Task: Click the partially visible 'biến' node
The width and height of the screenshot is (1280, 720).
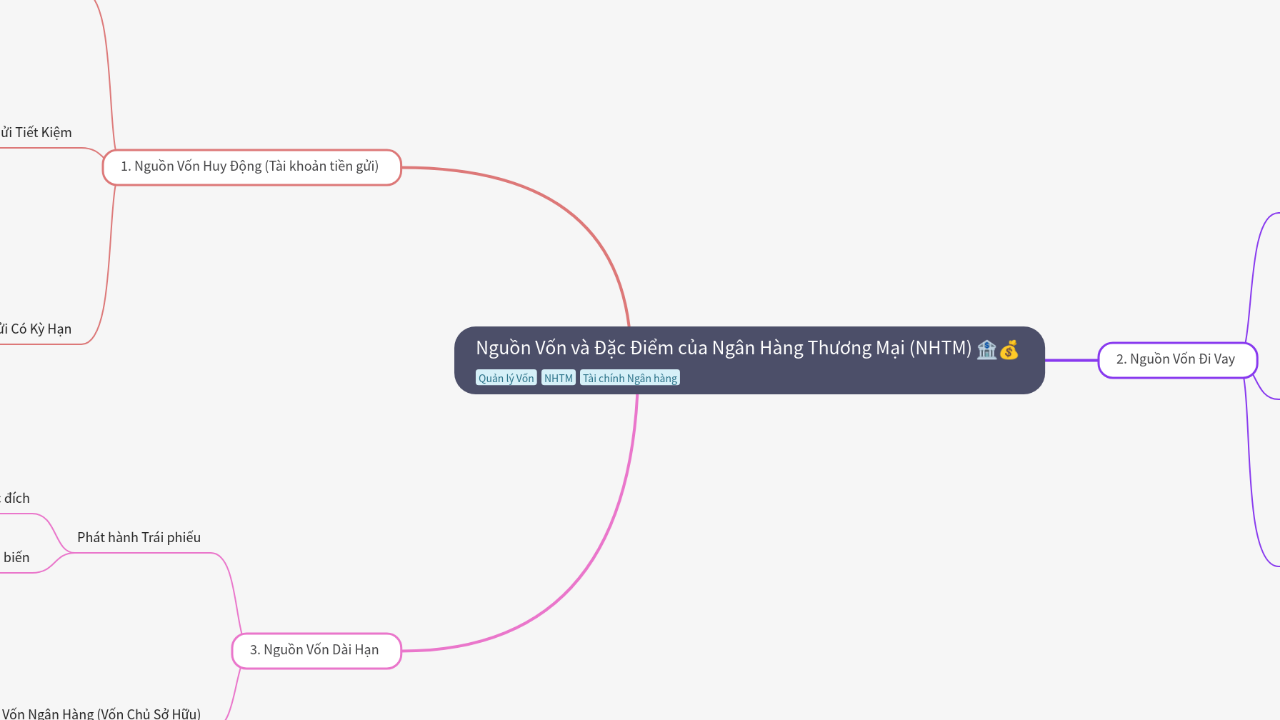Action: [x=16, y=557]
